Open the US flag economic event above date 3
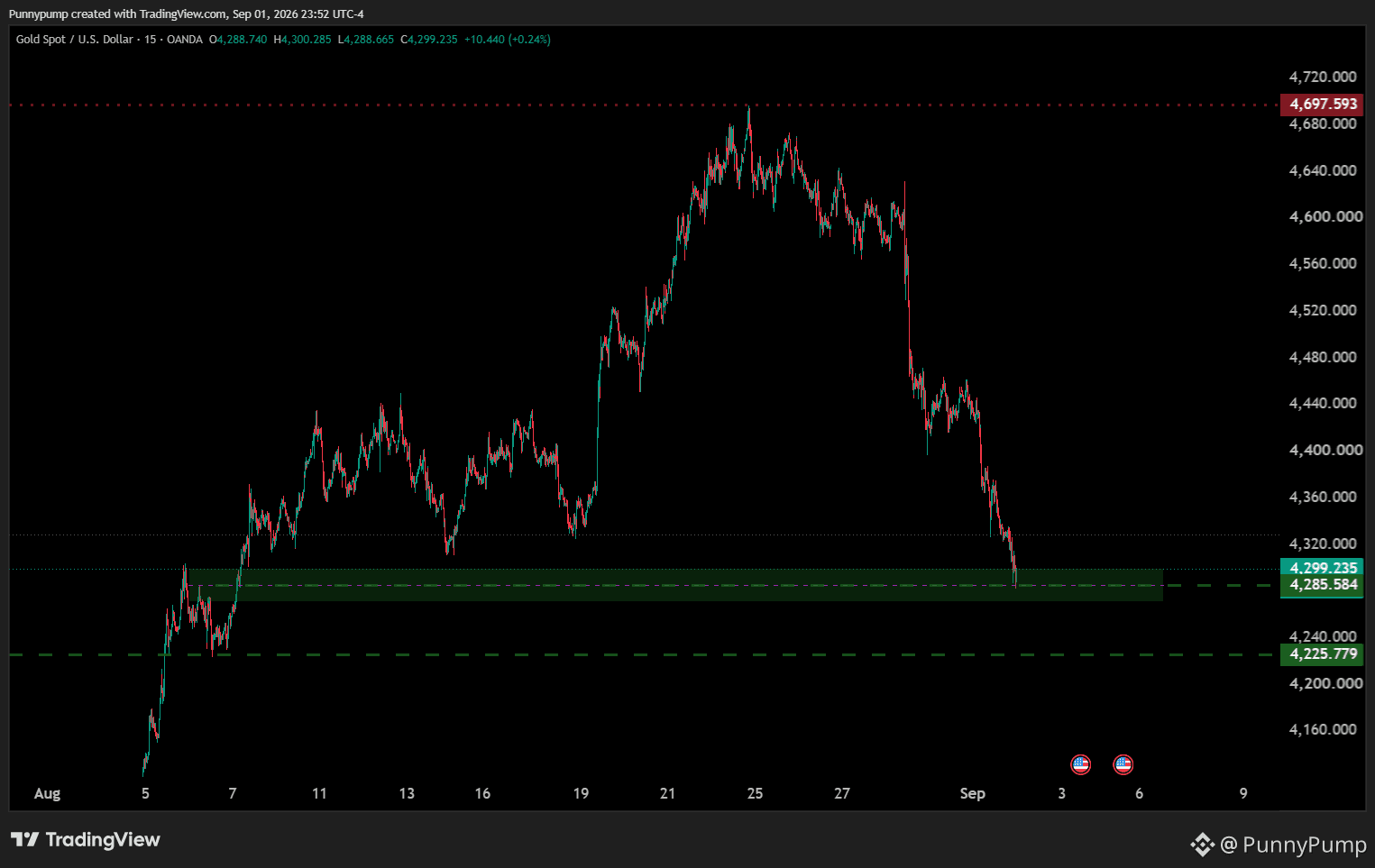 point(1080,764)
